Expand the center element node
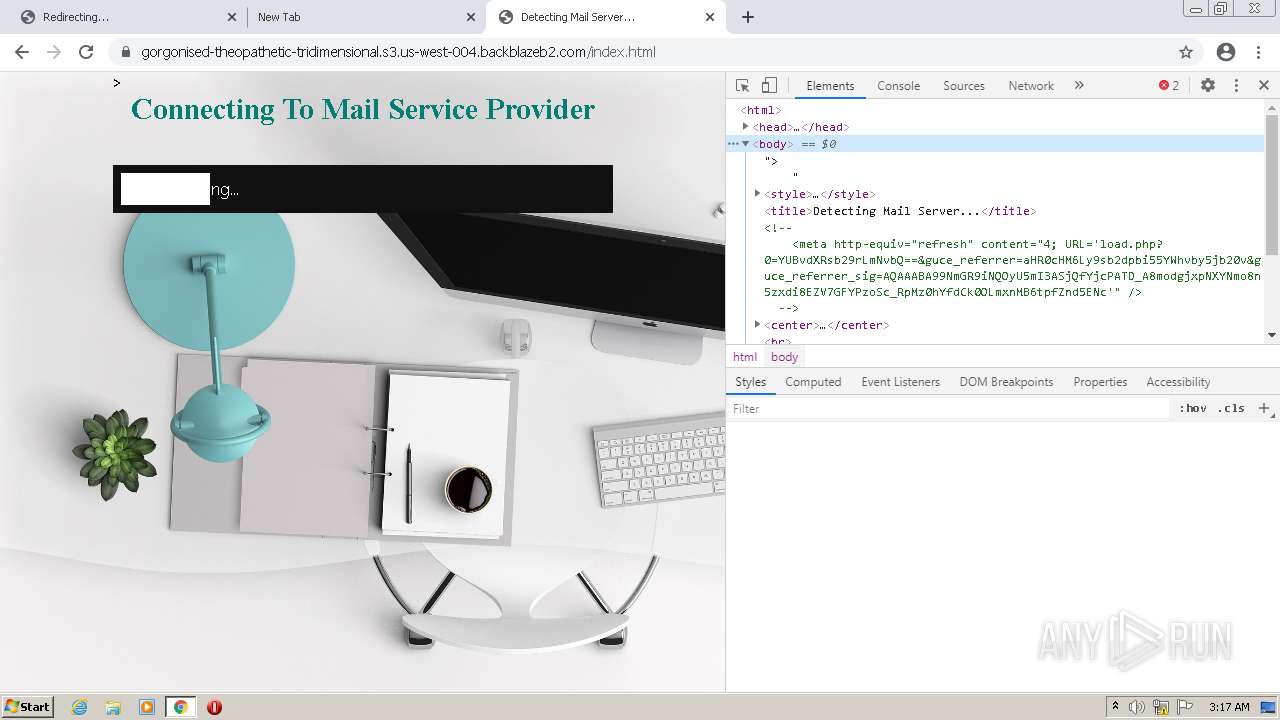Viewport: 1280px width, 720px height. tap(757, 325)
